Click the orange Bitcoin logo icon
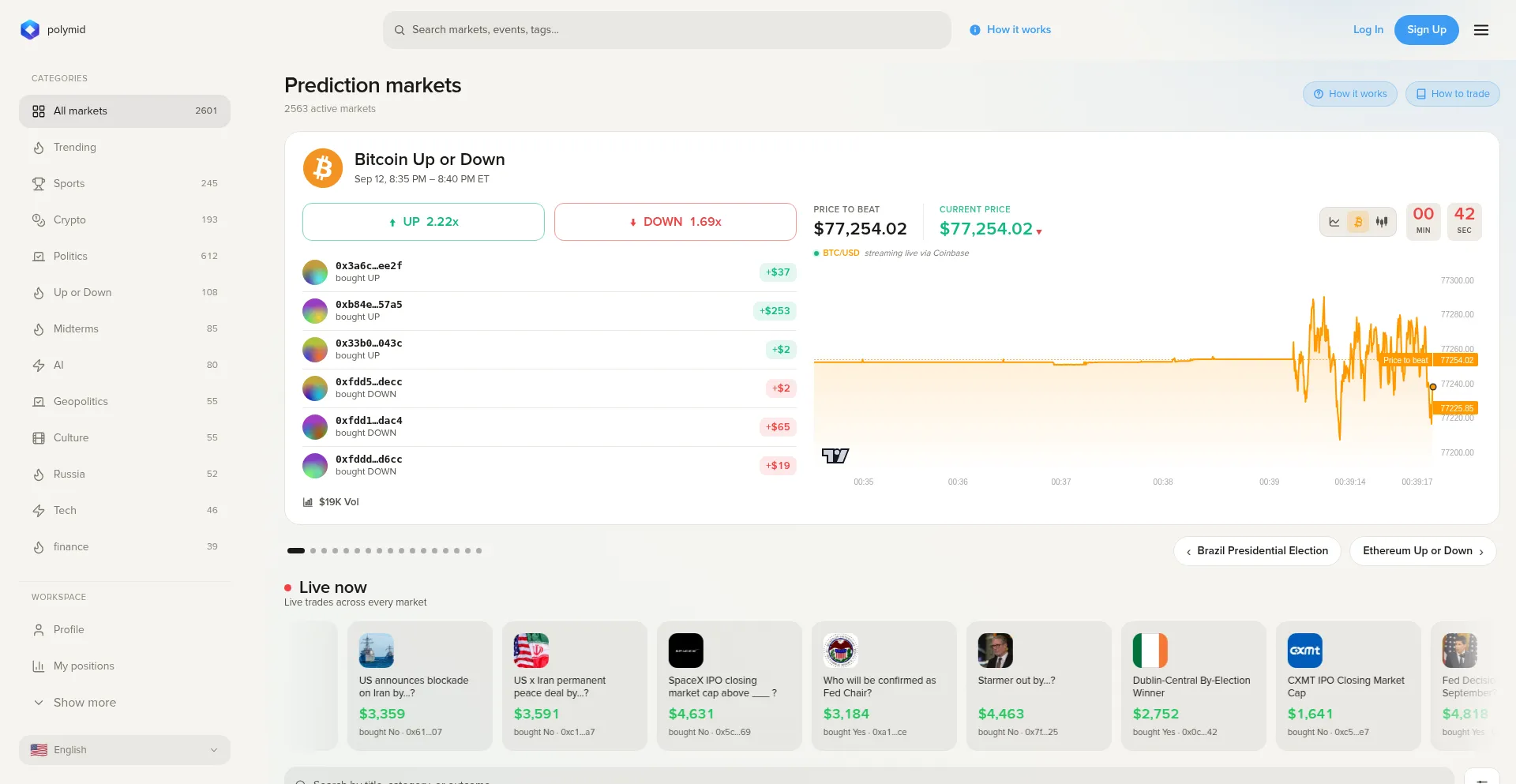Image resolution: width=1516 pixels, height=784 pixels. click(323, 168)
